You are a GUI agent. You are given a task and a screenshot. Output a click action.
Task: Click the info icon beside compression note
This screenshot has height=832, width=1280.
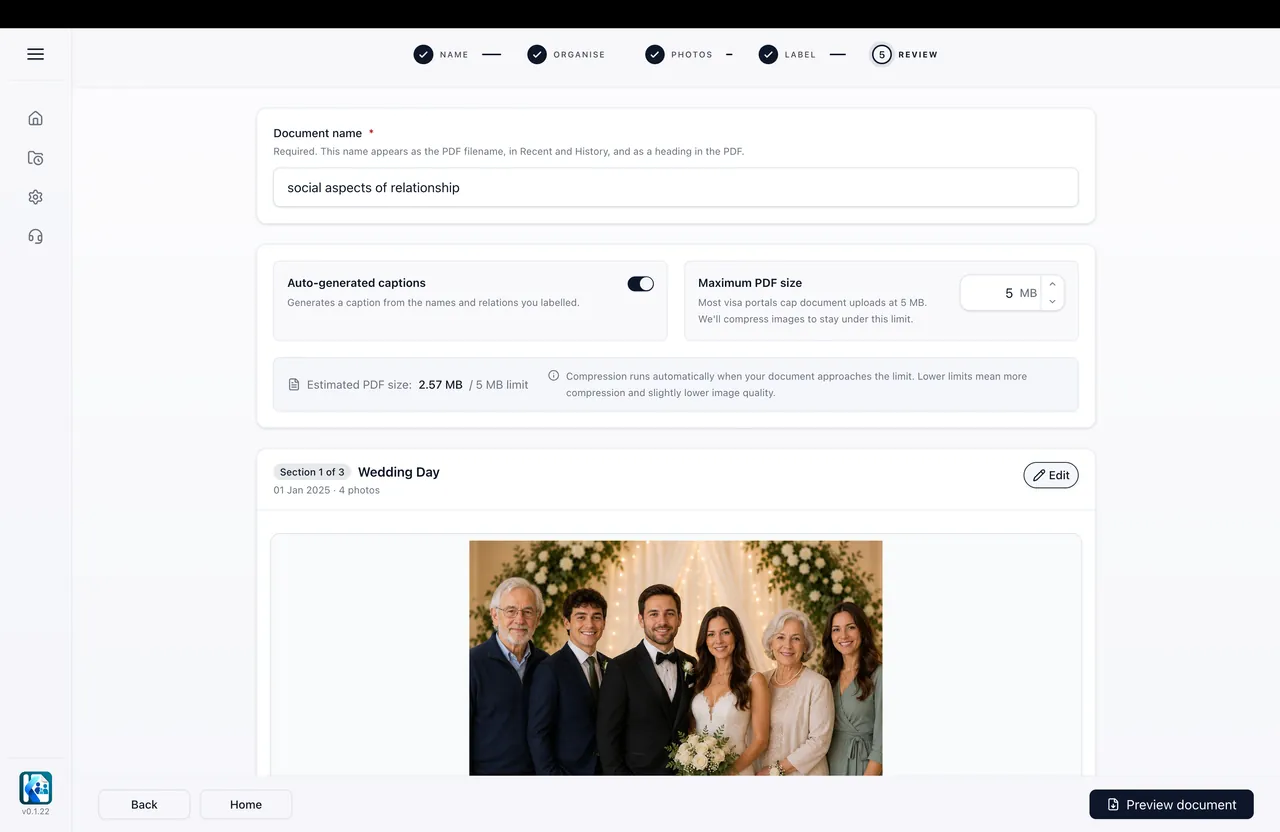(553, 376)
